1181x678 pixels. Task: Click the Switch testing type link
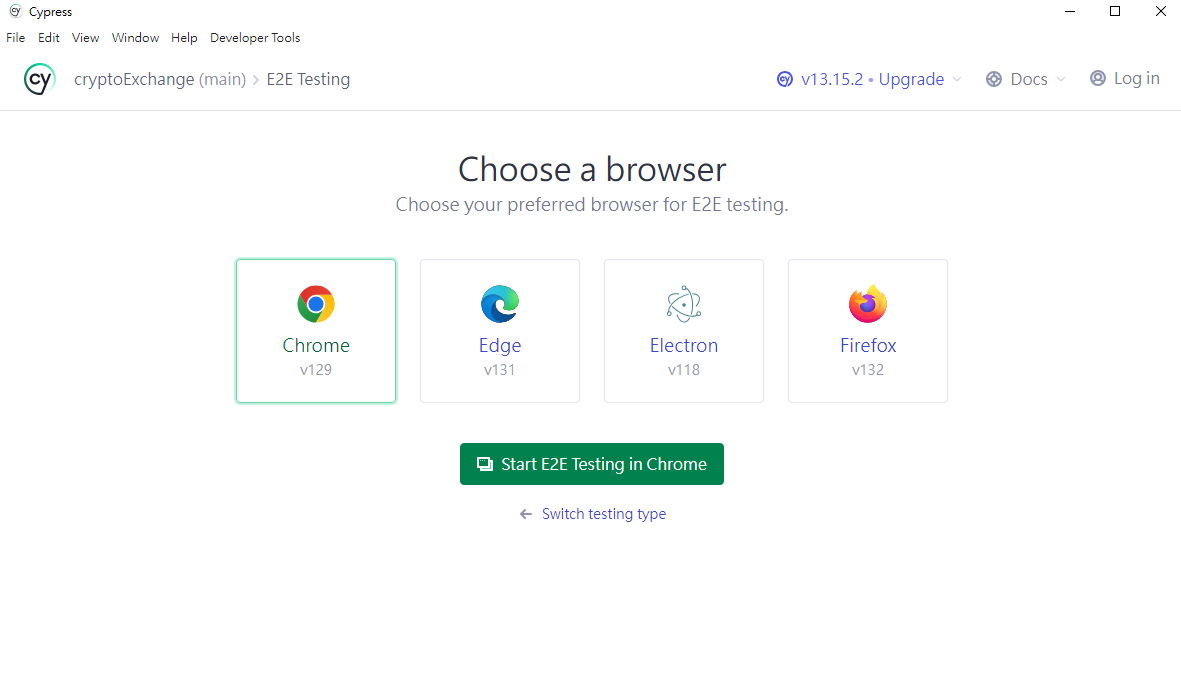tap(603, 514)
